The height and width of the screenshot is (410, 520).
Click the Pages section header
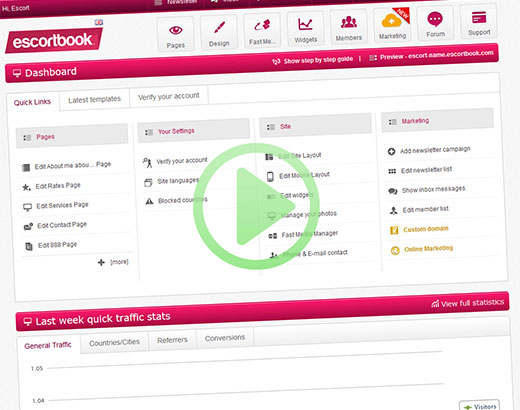[72, 136]
